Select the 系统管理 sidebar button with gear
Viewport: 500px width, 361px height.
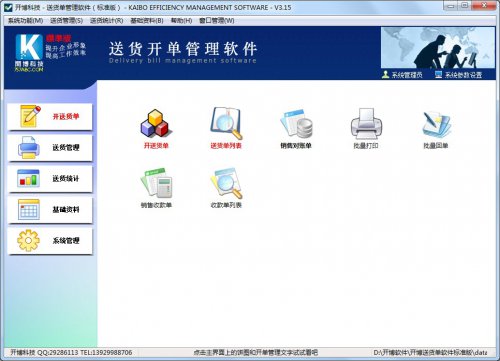click(50, 241)
